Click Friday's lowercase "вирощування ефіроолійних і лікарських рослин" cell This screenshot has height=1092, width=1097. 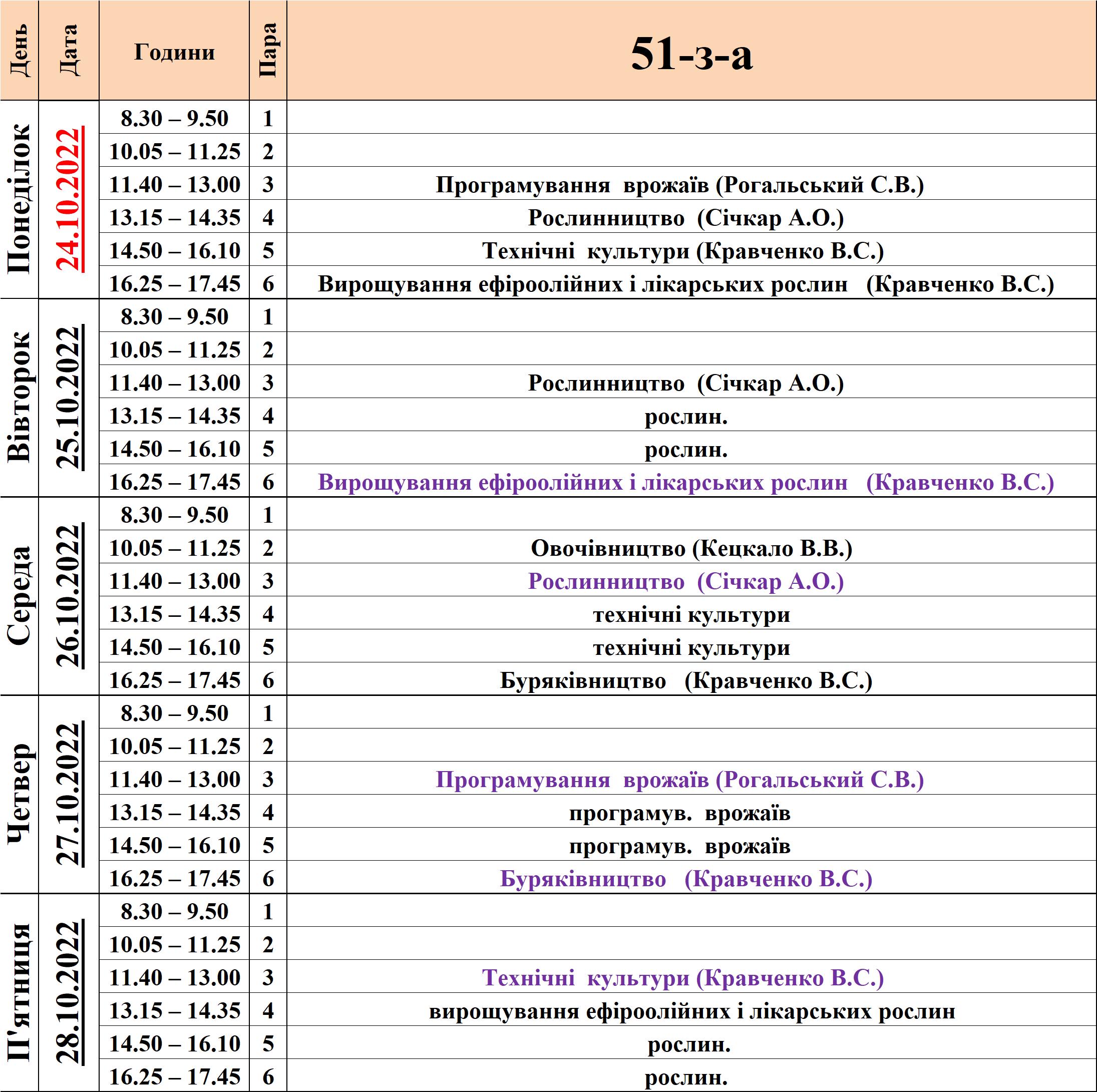pyautogui.click(x=691, y=1009)
